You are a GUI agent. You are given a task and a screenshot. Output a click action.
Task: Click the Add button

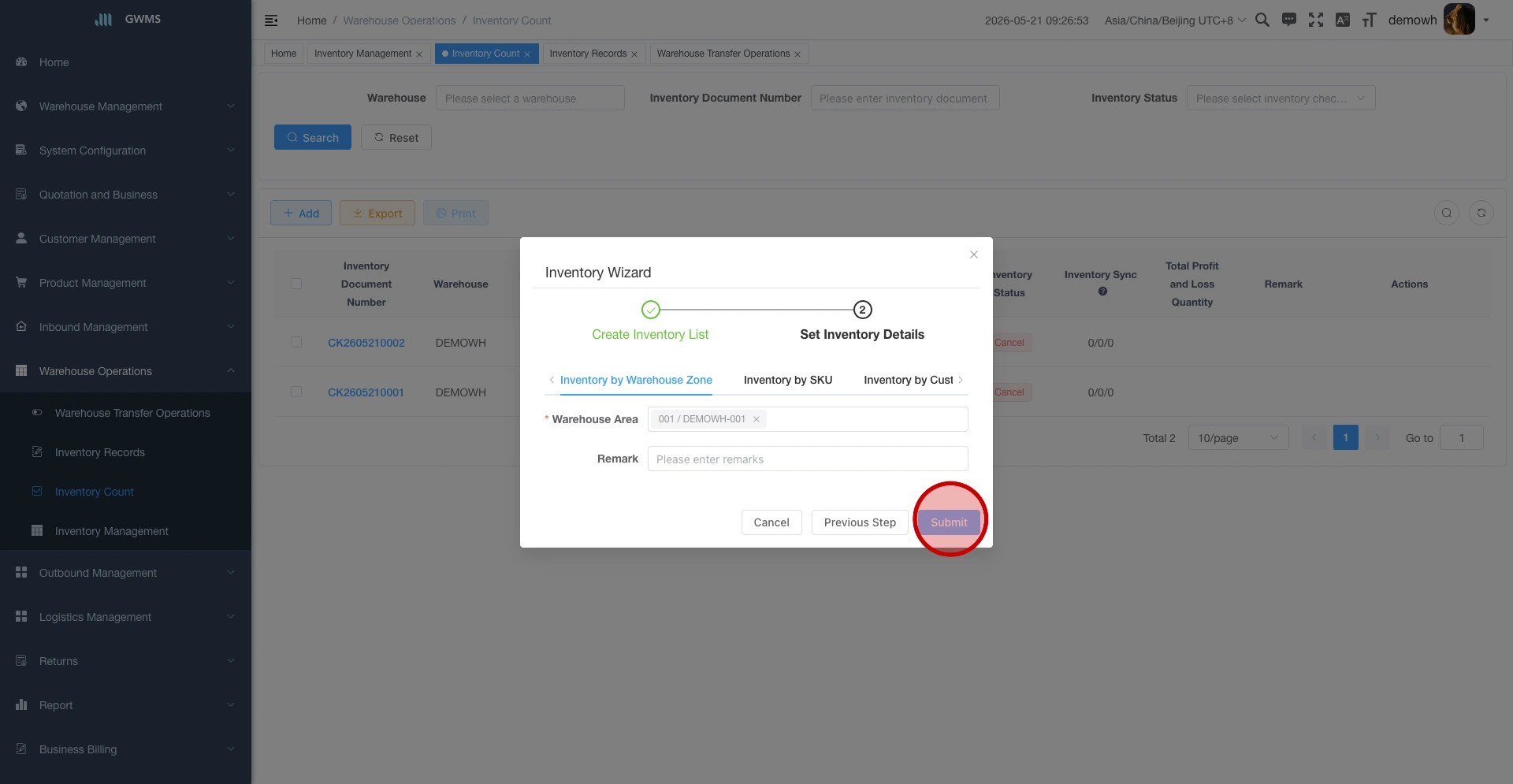click(301, 213)
